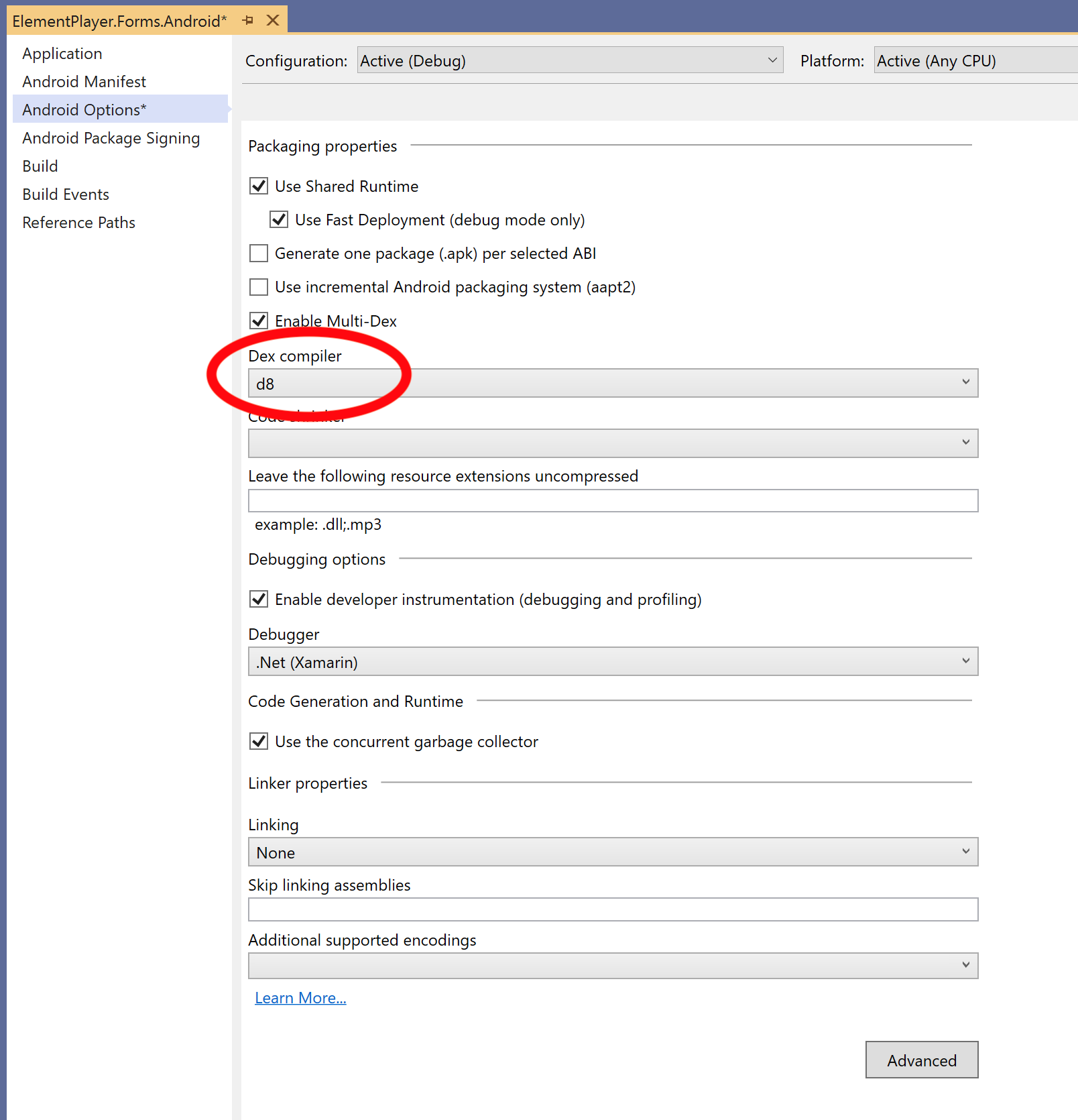
Task: Disable the concurrent garbage collector
Action: pyautogui.click(x=259, y=741)
